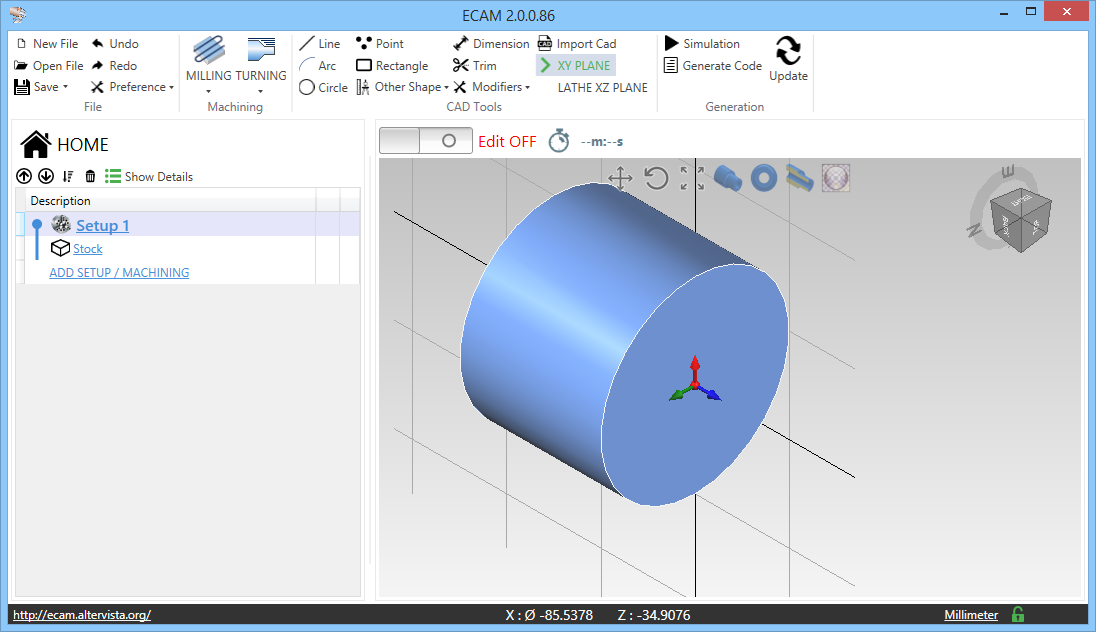Click the sort operations icon
This screenshot has height=632, width=1096.
tap(68, 176)
